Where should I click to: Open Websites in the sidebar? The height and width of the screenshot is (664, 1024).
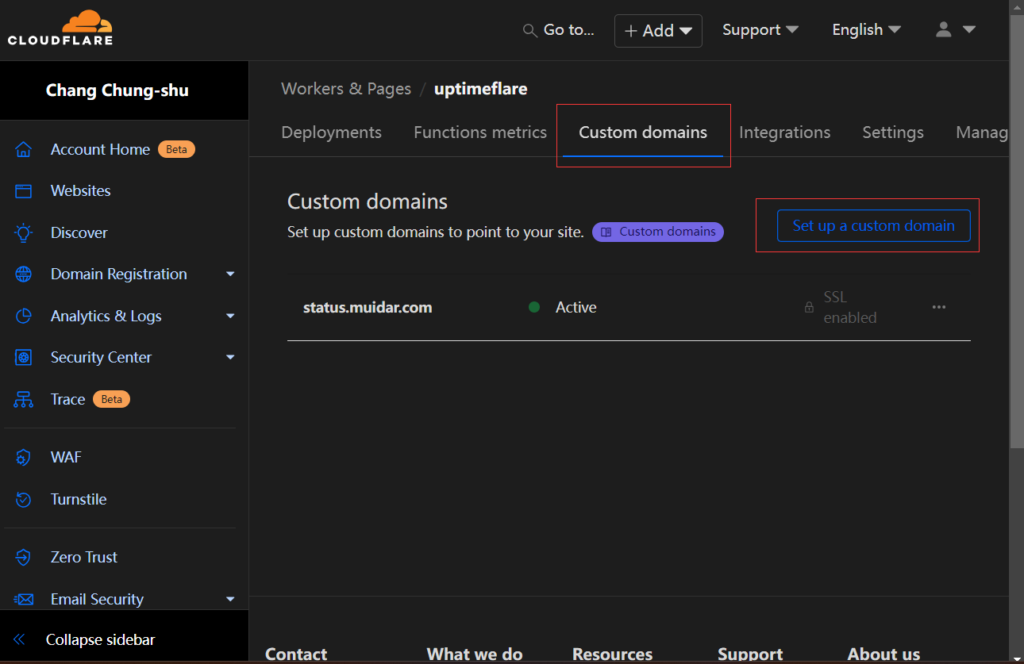point(80,191)
